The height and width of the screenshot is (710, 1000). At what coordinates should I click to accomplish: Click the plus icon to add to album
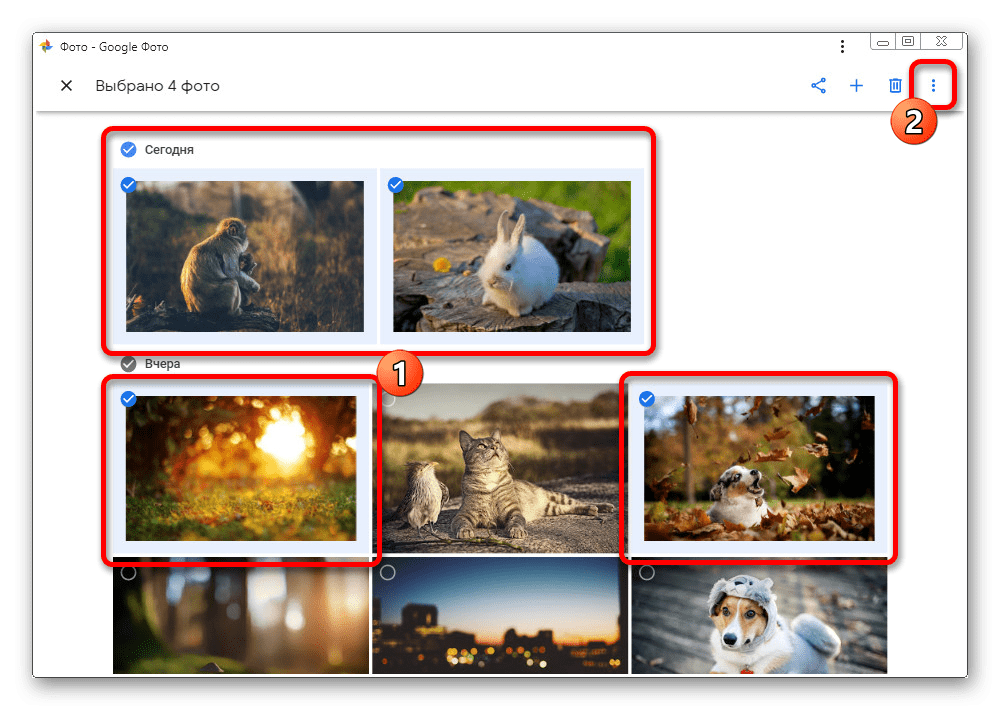point(856,86)
